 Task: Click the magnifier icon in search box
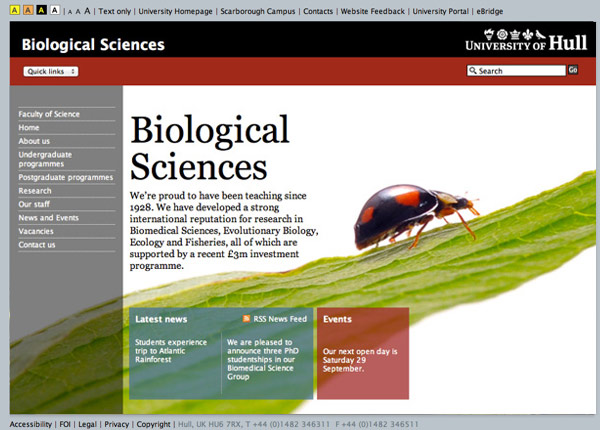[x=473, y=71]
